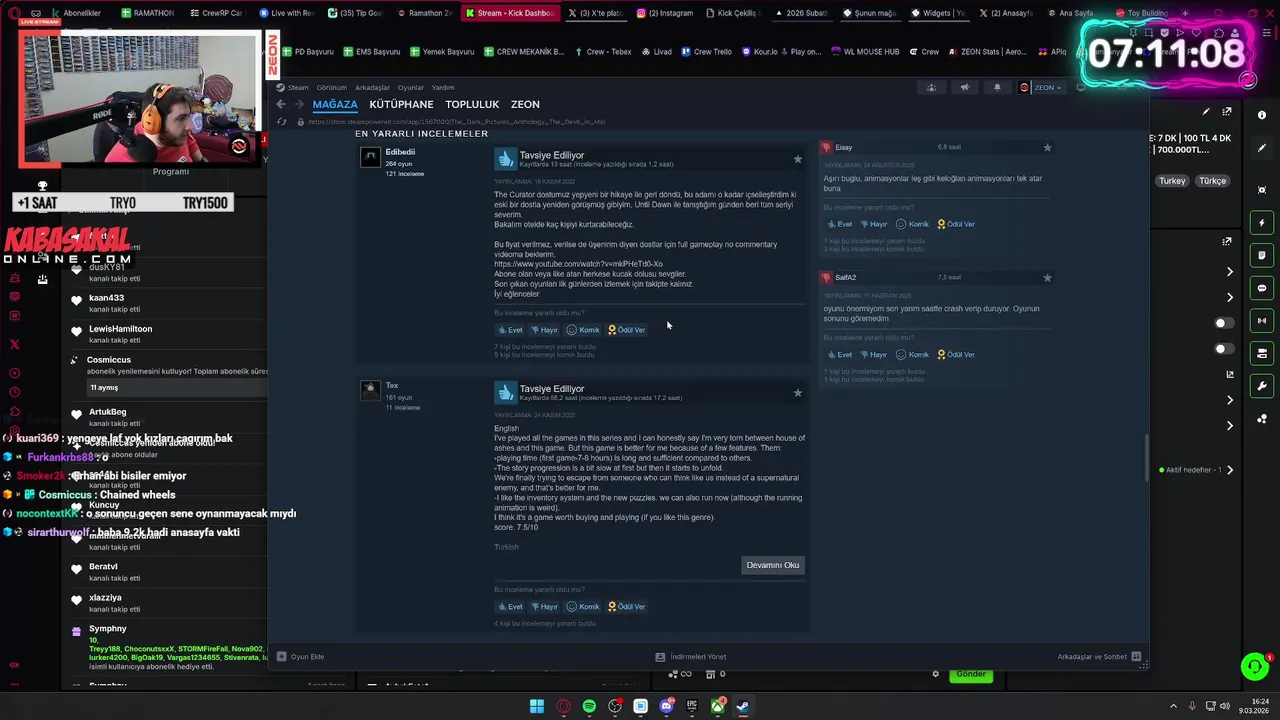Vote Hayır on Edibedii's review
The height and width of the screenshot is (720, 1280).
coord(544,330)
